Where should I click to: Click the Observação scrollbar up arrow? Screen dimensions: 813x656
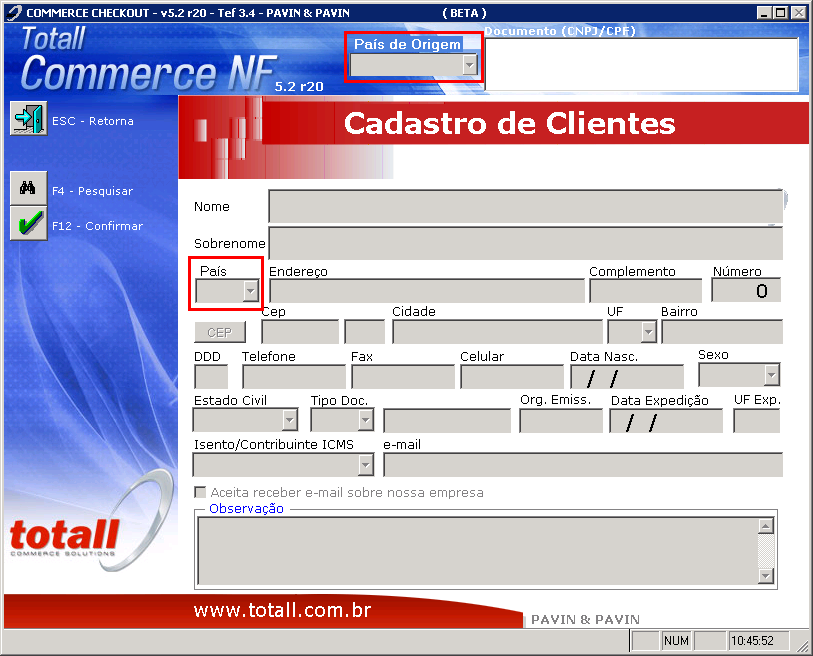(x=766, y=526)
